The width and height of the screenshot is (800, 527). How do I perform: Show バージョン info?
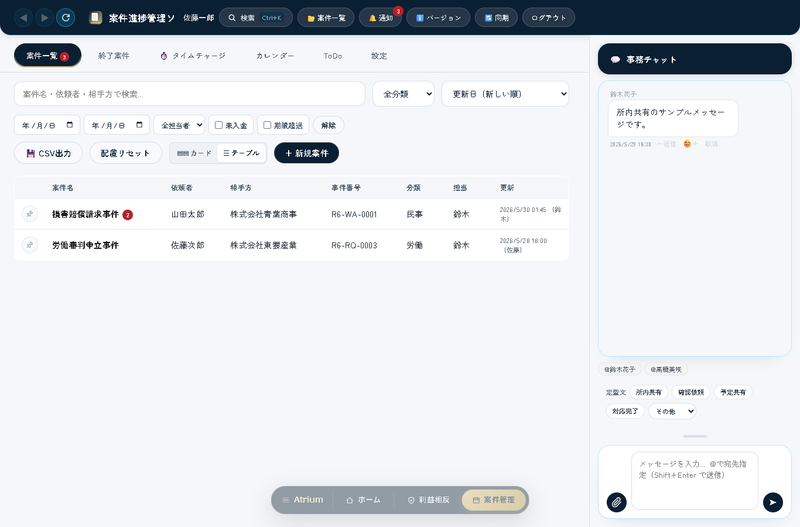tap(438, 18)
